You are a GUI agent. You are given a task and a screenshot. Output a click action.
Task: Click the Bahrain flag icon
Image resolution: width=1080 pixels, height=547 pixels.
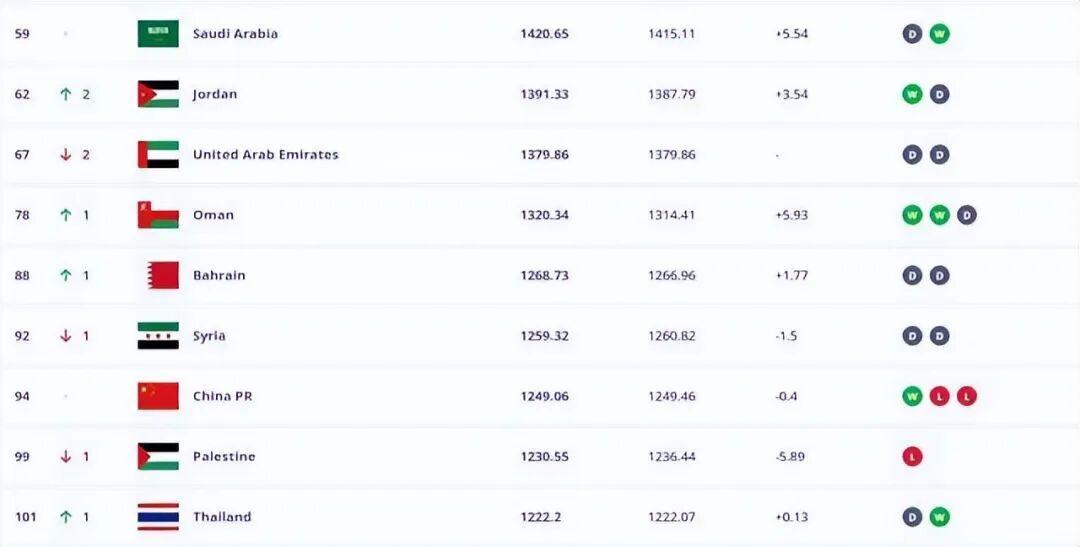click(x=163, y=276)
